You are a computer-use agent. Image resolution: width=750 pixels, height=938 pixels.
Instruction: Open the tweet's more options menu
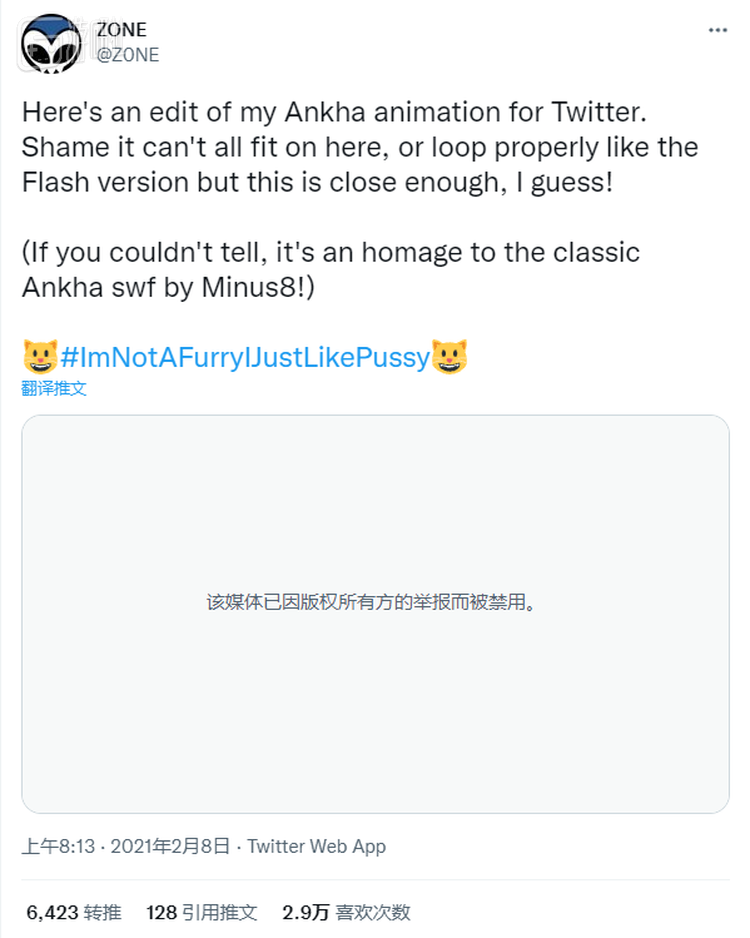718,30
